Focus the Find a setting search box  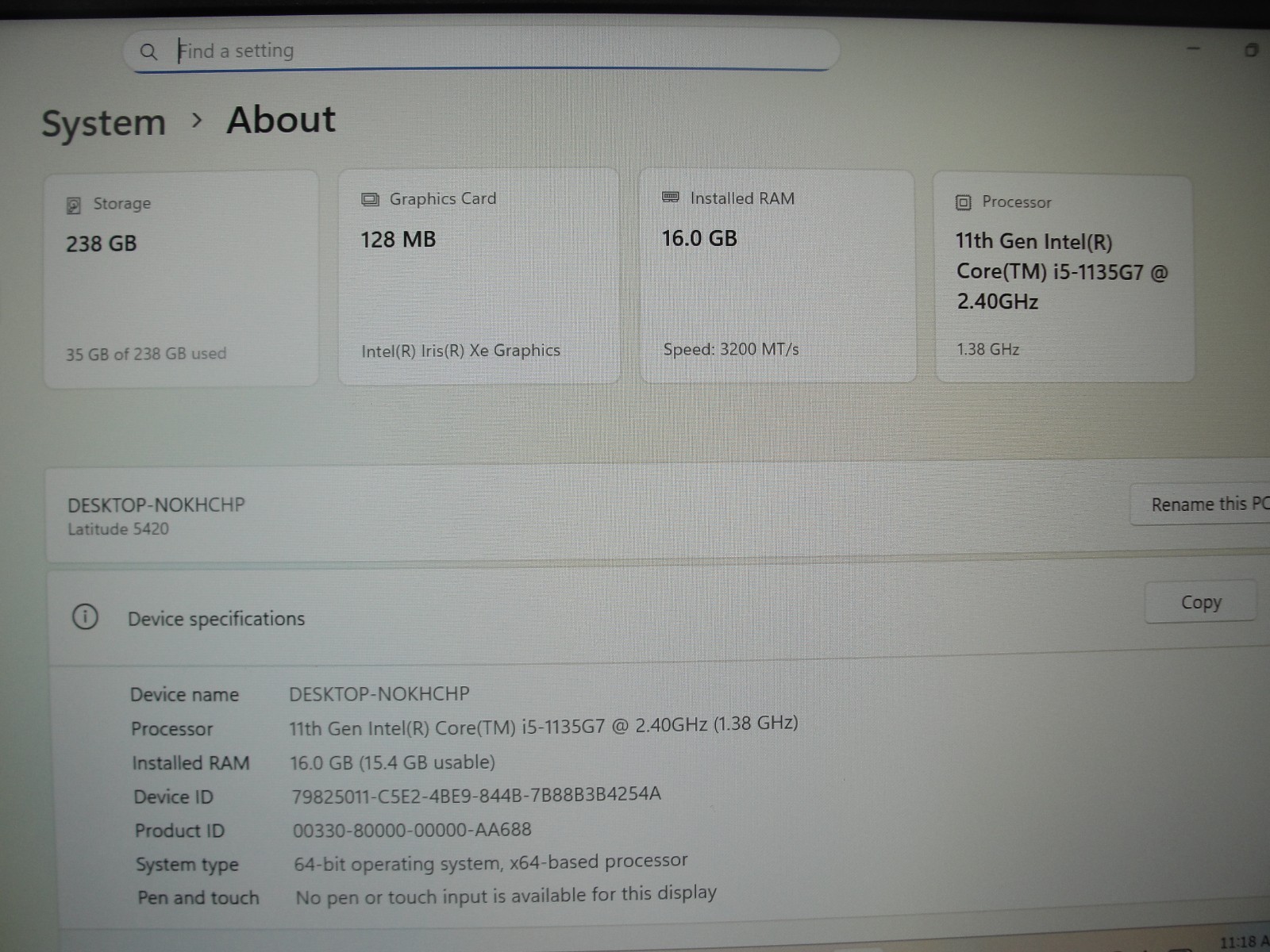[481, 51]
